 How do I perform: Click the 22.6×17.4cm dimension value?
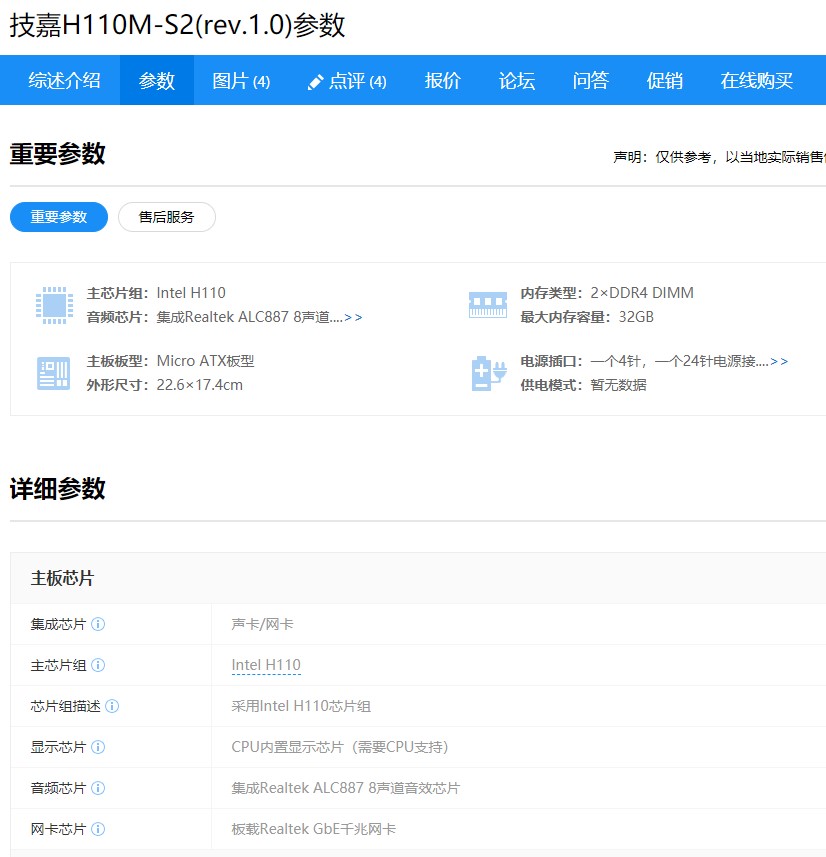(x=200, y=385)
